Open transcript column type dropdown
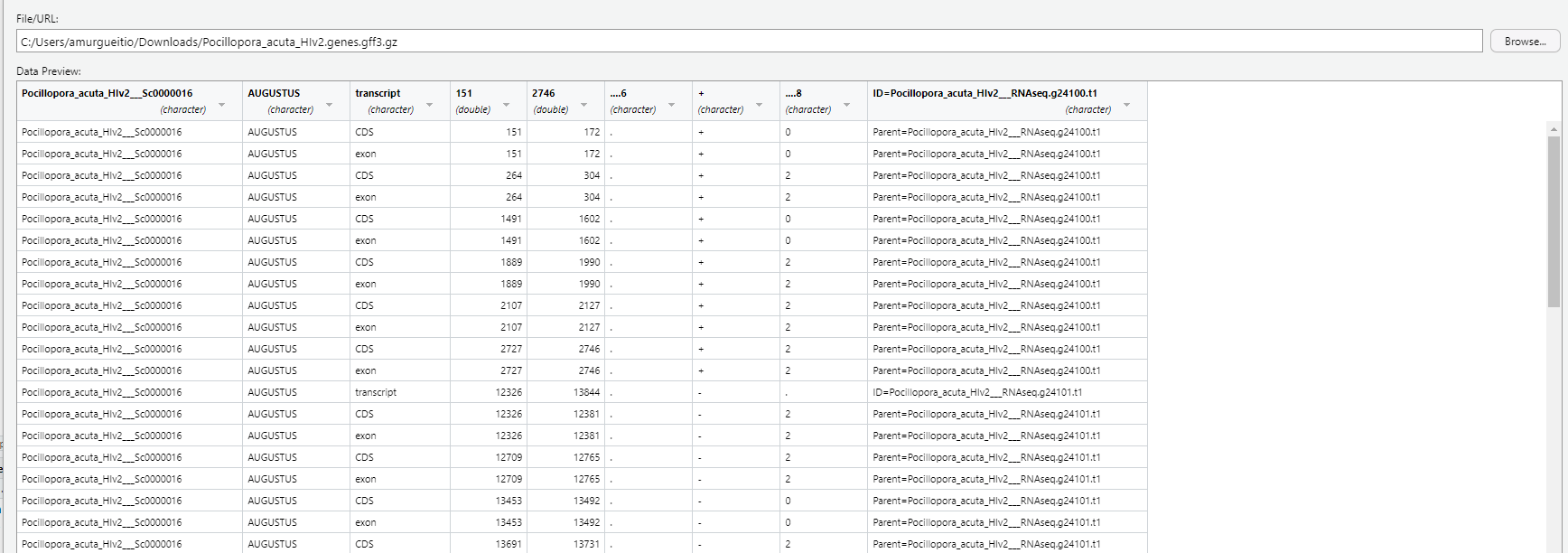The height and width of the screenshot is (553, 1568). (x=429, y=106)
